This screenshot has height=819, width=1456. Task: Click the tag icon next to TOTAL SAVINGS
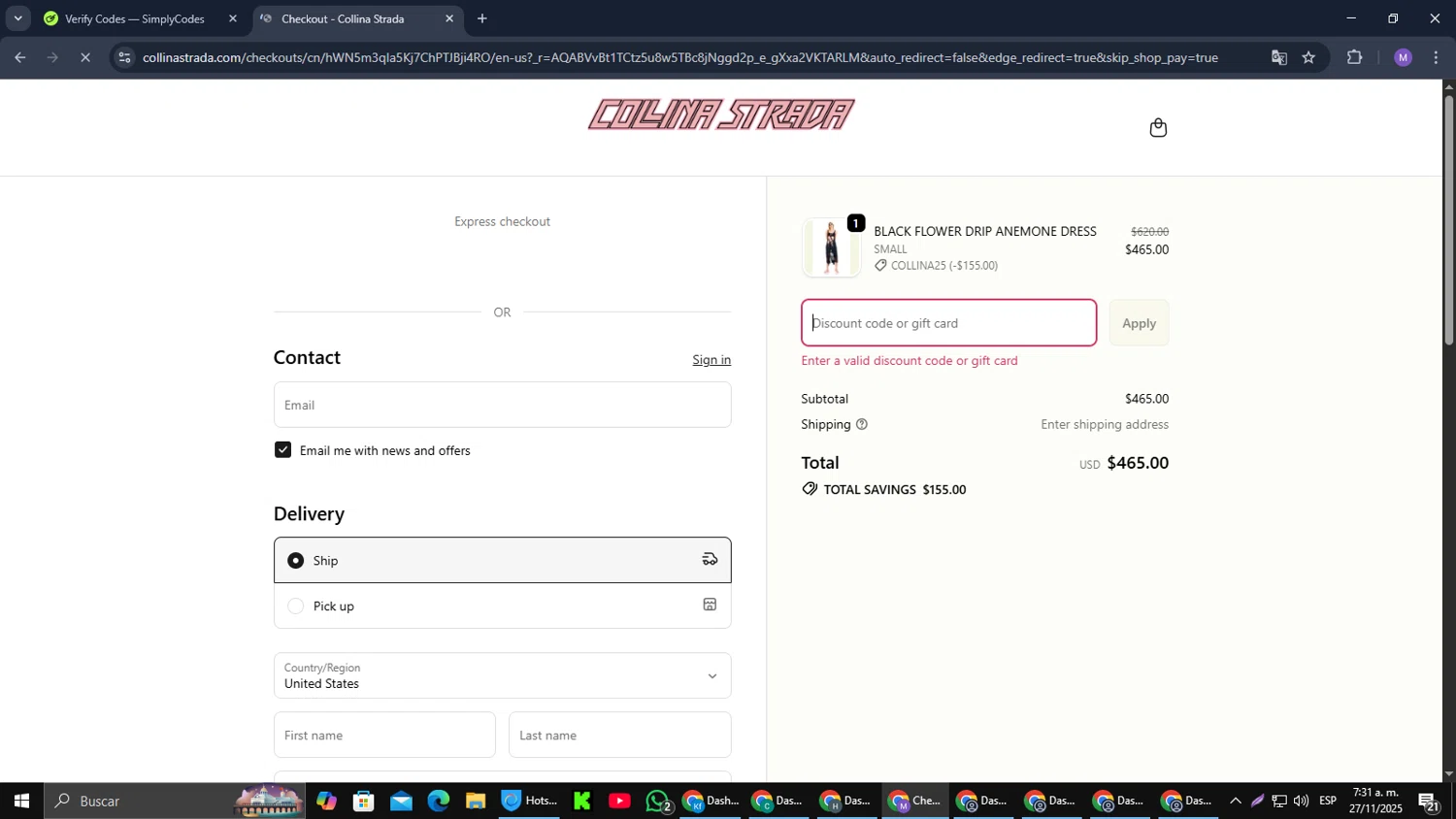(810, 489)
